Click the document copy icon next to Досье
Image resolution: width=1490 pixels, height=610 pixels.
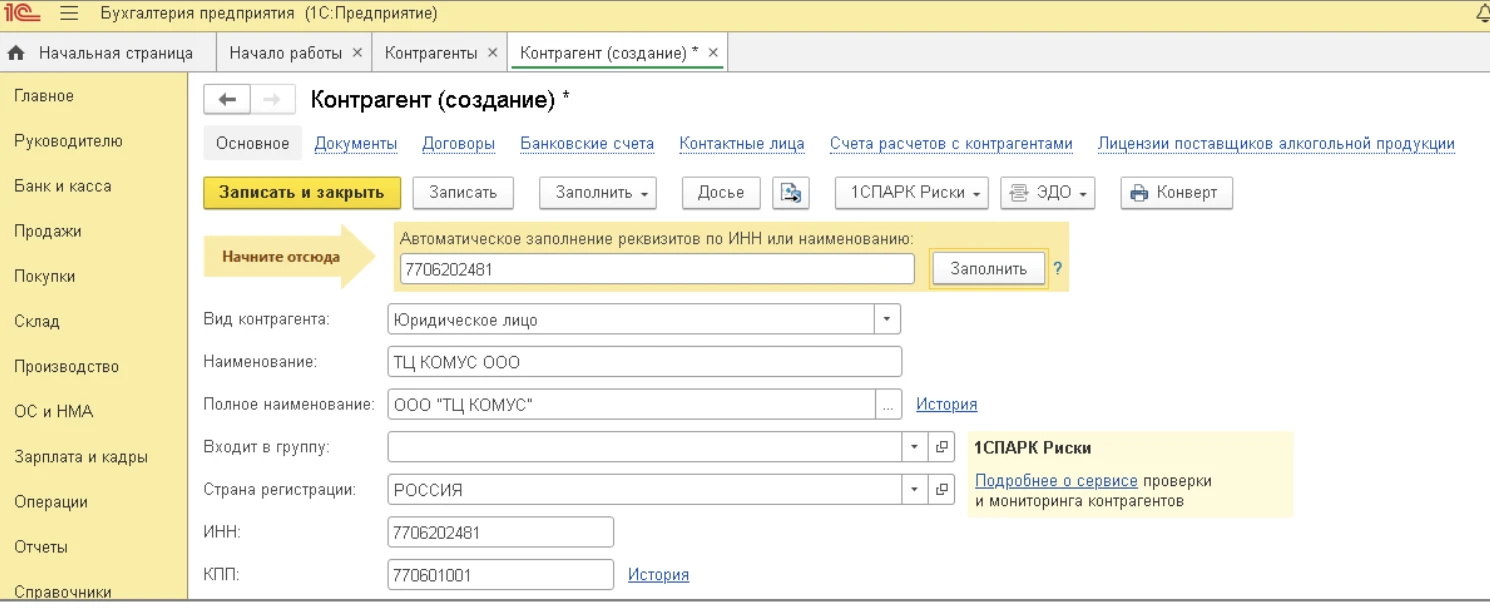[791, 193]
